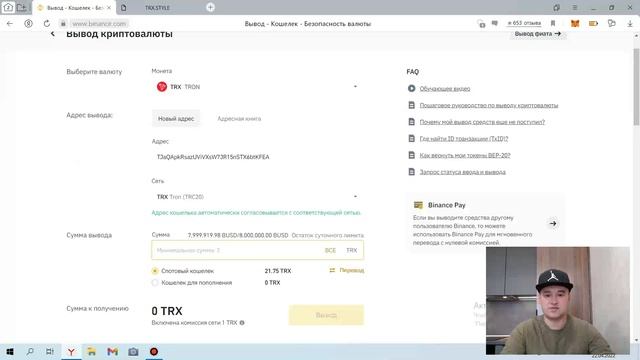
Task: Reload the Binance page
Action: pyautogui.click(x=47, y=24)
